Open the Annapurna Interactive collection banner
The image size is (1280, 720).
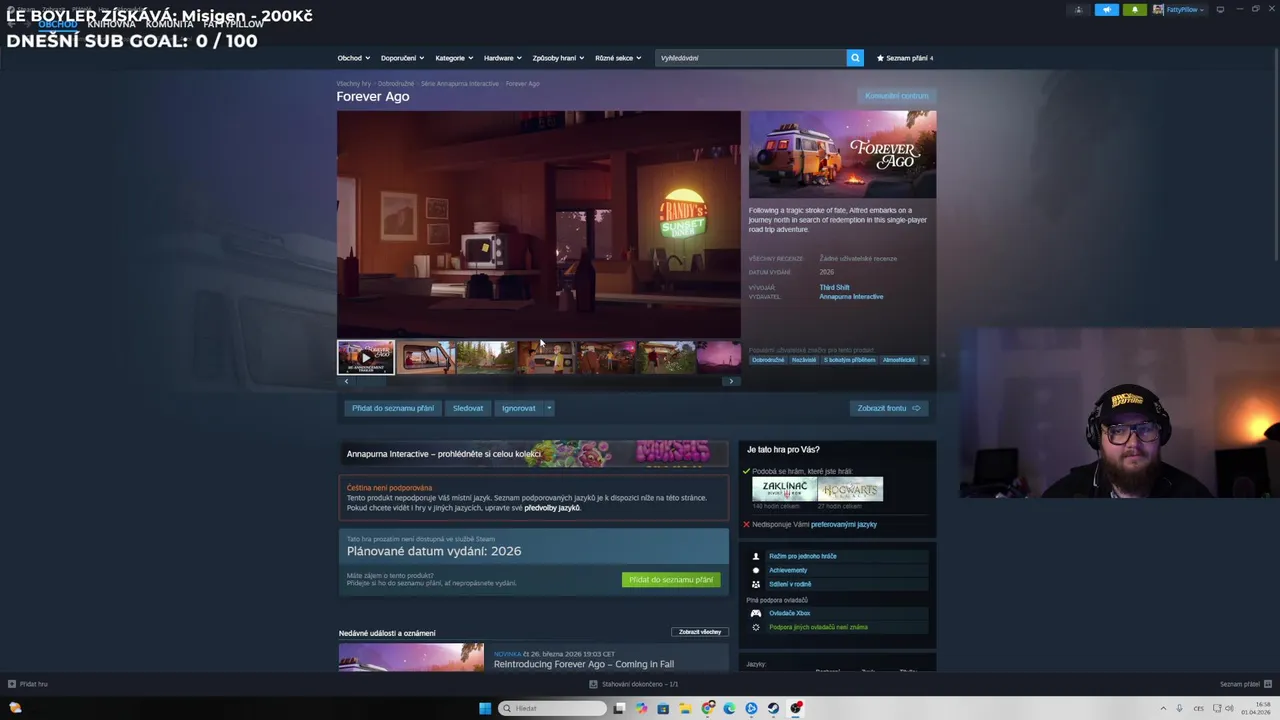(x=534, y=454)
